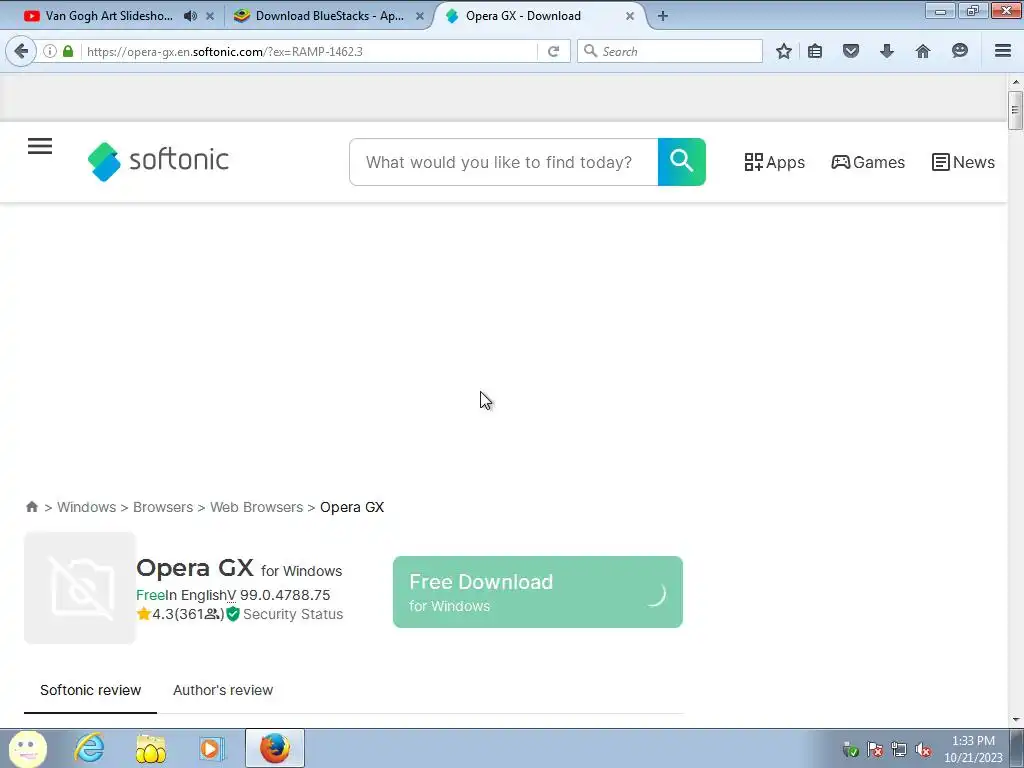Open the network tray icon
This screenshot has height=768, width=1024.
tap(899, 749)
